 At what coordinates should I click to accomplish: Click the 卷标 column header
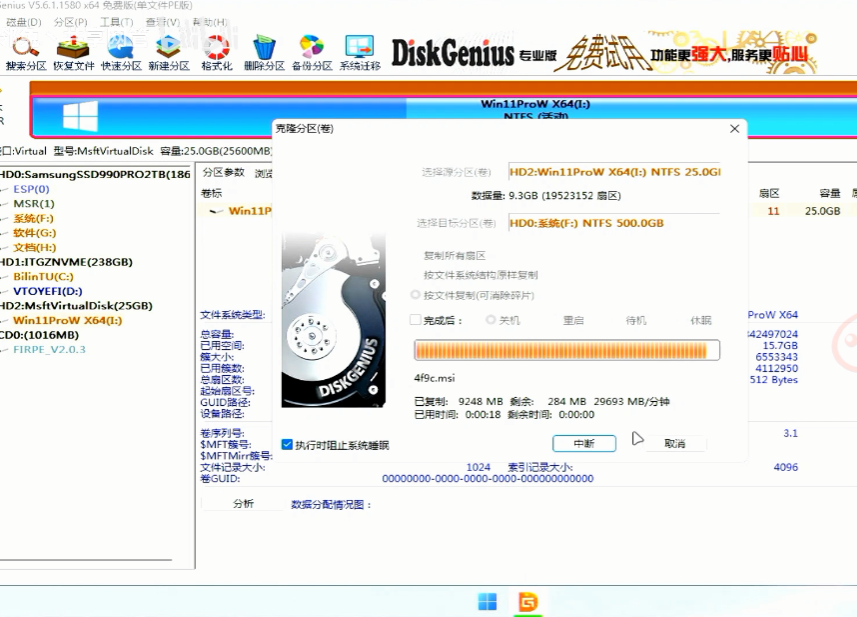(212, 193)
